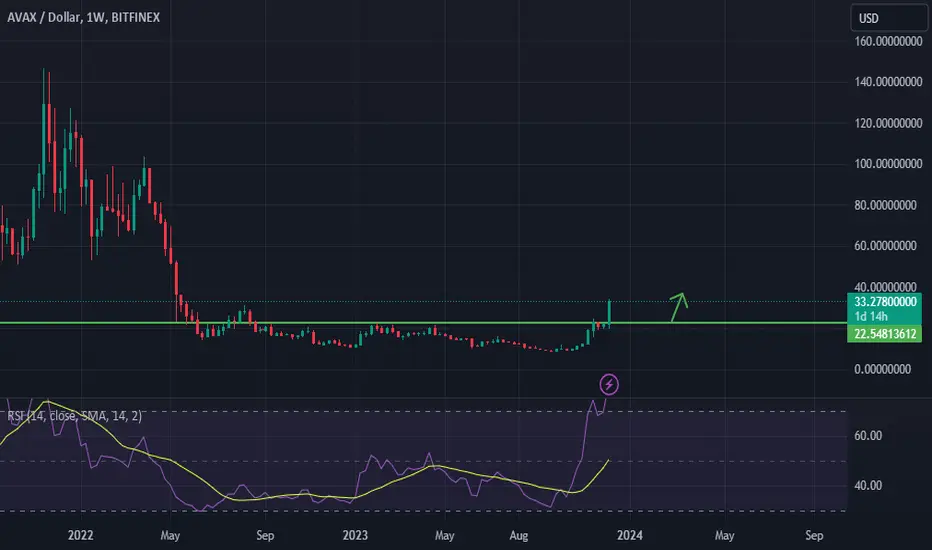This screenshot has height=550, width=932.
Task: Click the RSI (14, close, SMA, 14, 2) indicator legend
Action: coord(75,416)
